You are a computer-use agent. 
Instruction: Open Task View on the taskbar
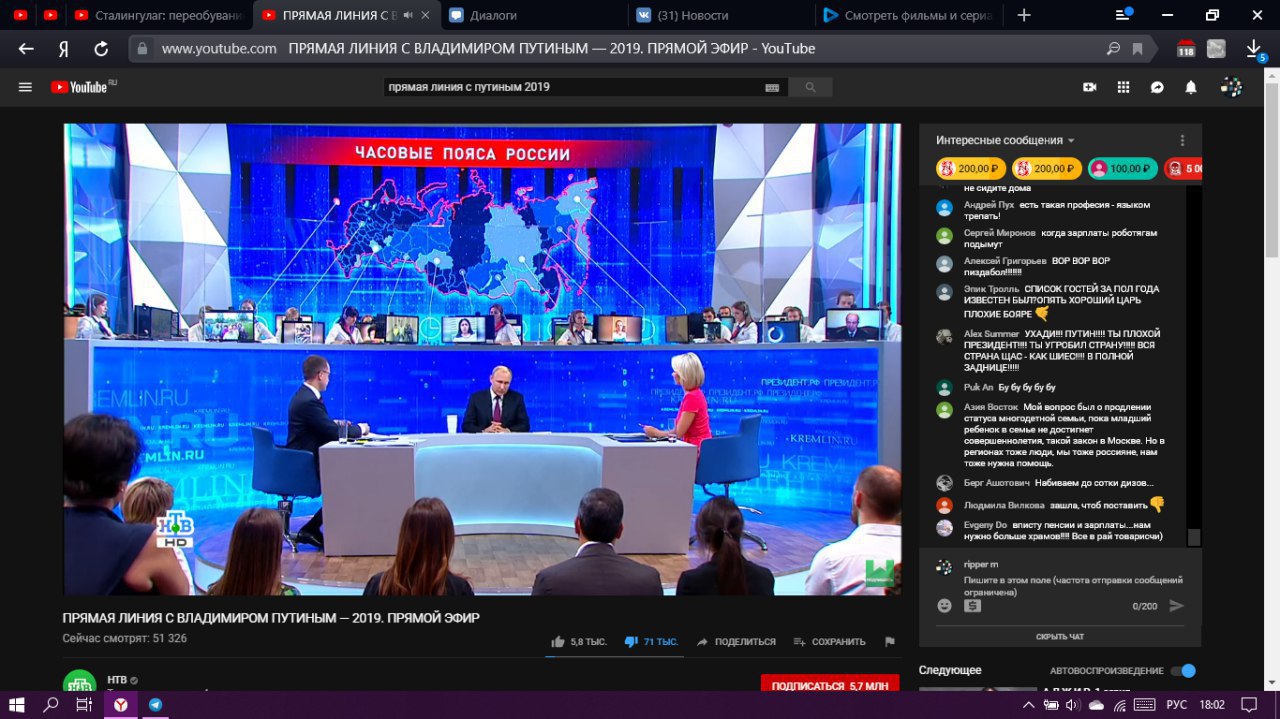click(x=84, y=705)
